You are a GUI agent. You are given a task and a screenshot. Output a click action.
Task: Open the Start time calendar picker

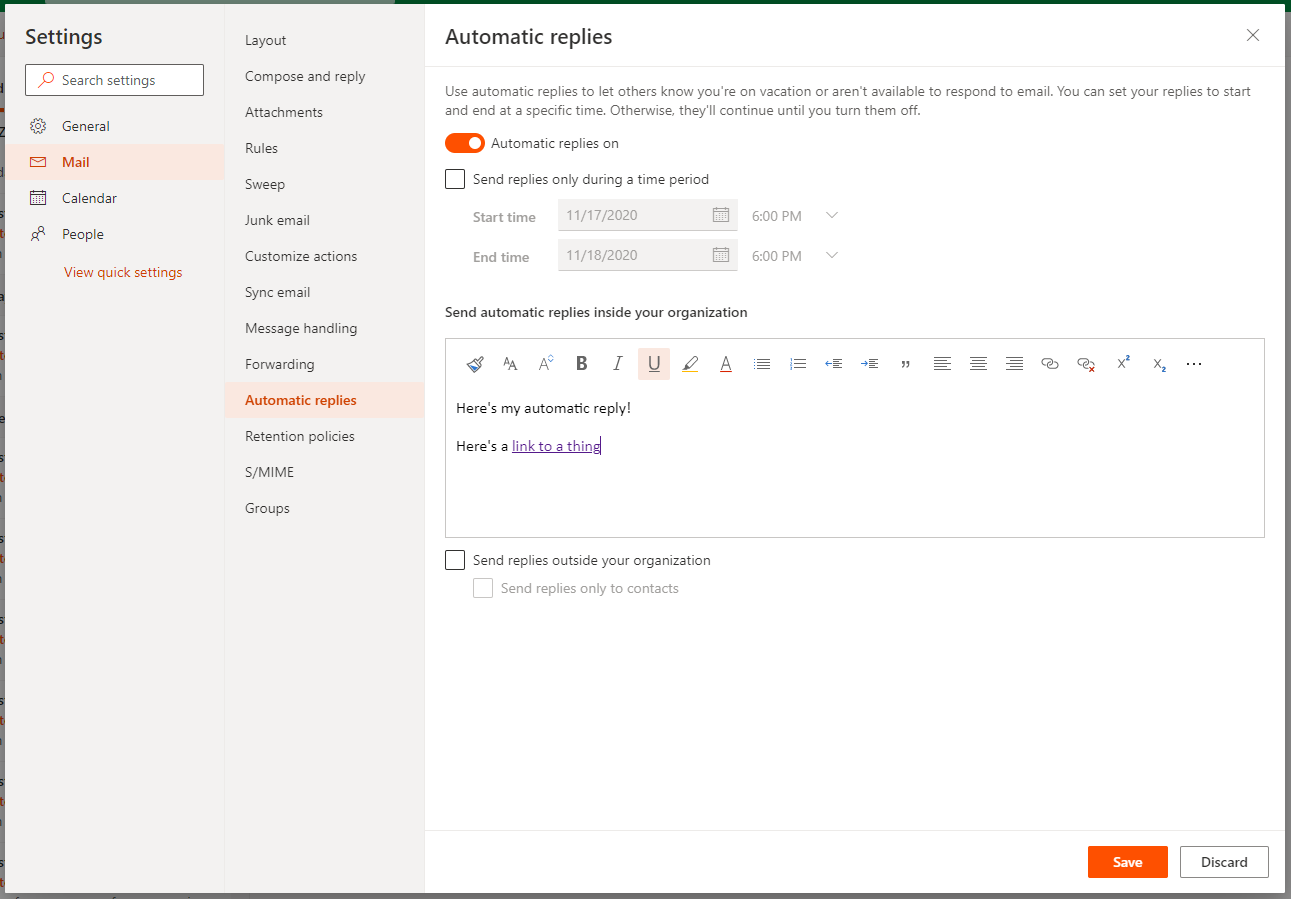click(721, 215)
